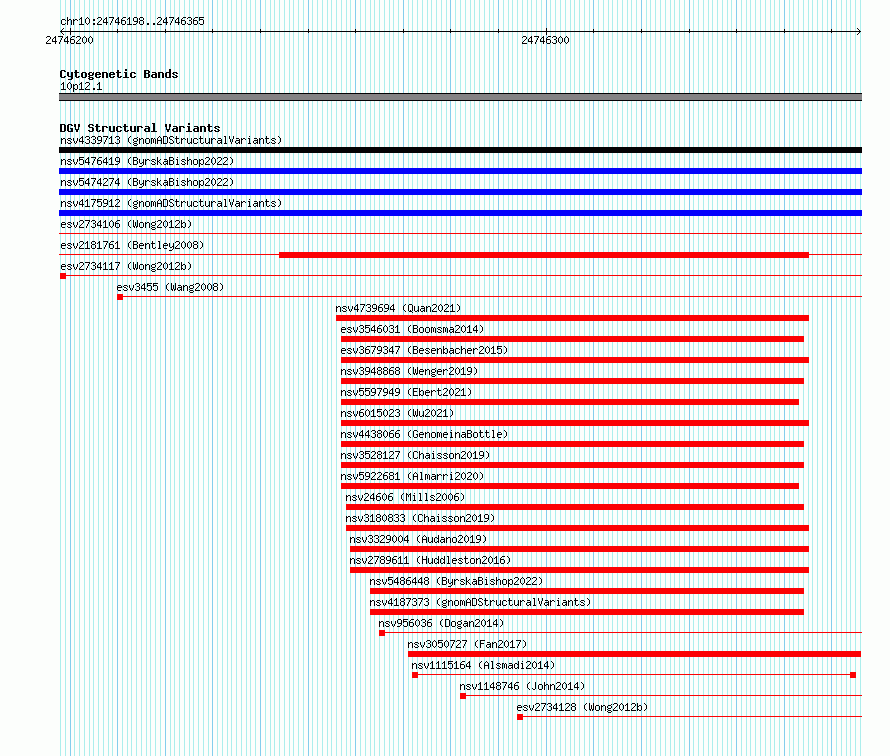Select nsv5486448 (ByrskaBishop2022) label
This screenshot has width=890, height=756.
pos(456,581)
